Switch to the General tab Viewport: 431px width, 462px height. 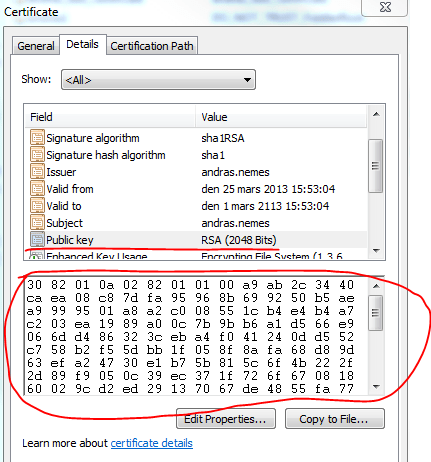tap(36, 46)
